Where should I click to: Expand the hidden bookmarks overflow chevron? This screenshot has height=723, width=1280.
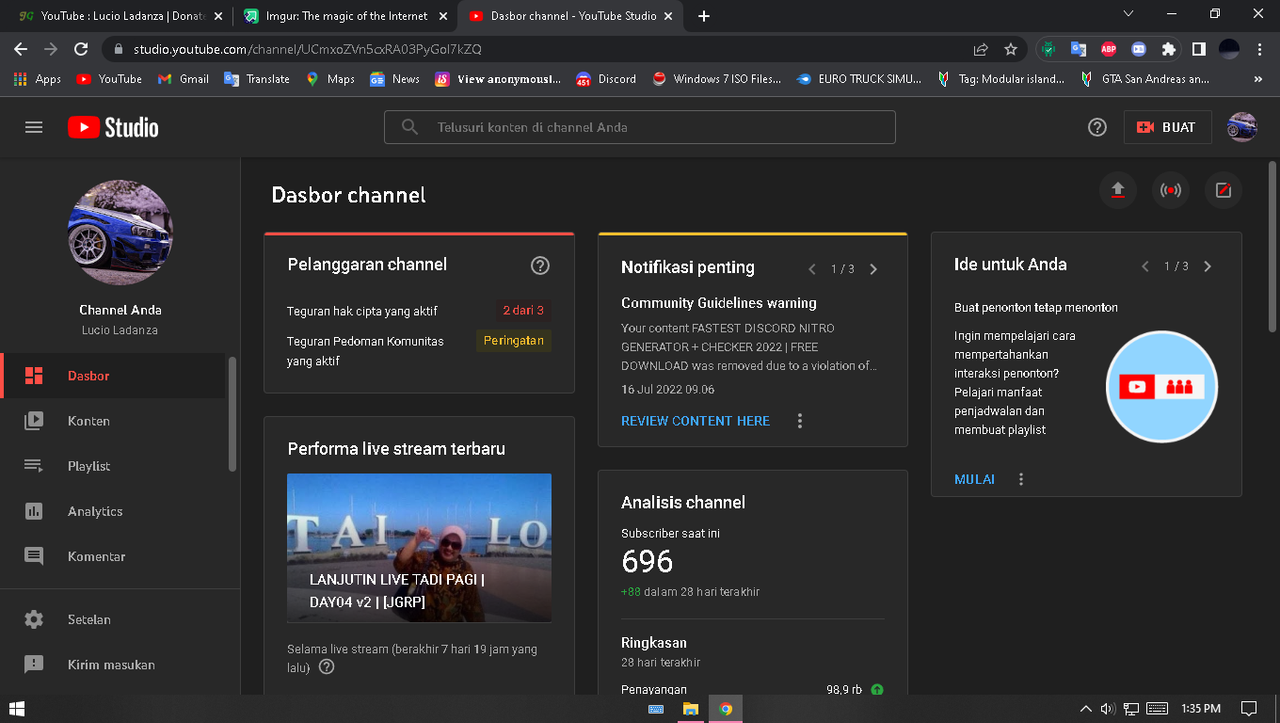click(1258, 79)
